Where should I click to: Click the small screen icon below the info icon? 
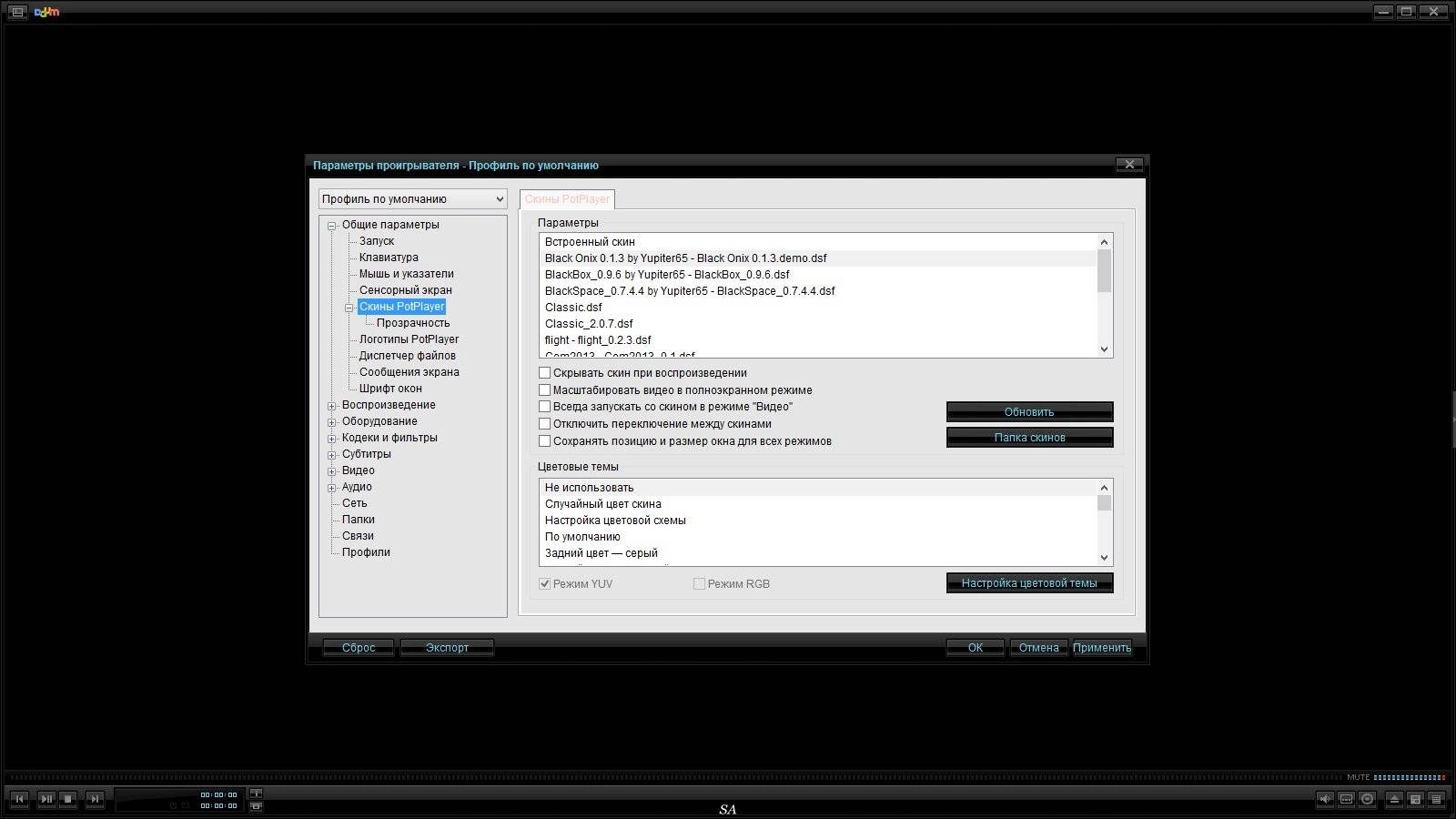[x=257, y=806]
